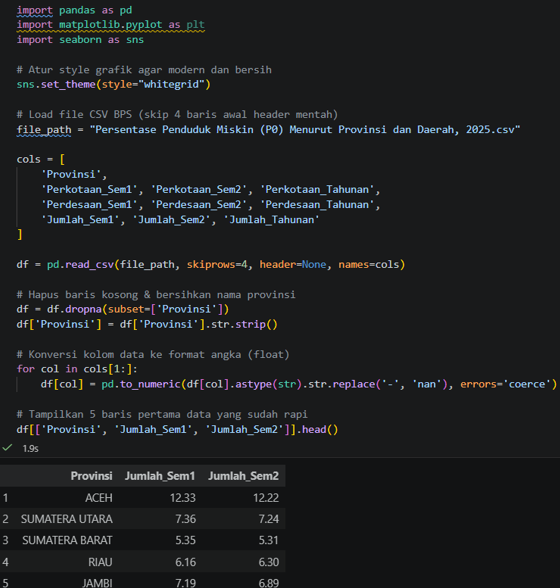Image resolution: width=560 pixels, height=588 pixels.
Task: Select the RIAU province cell
Action: click(100, 562)
